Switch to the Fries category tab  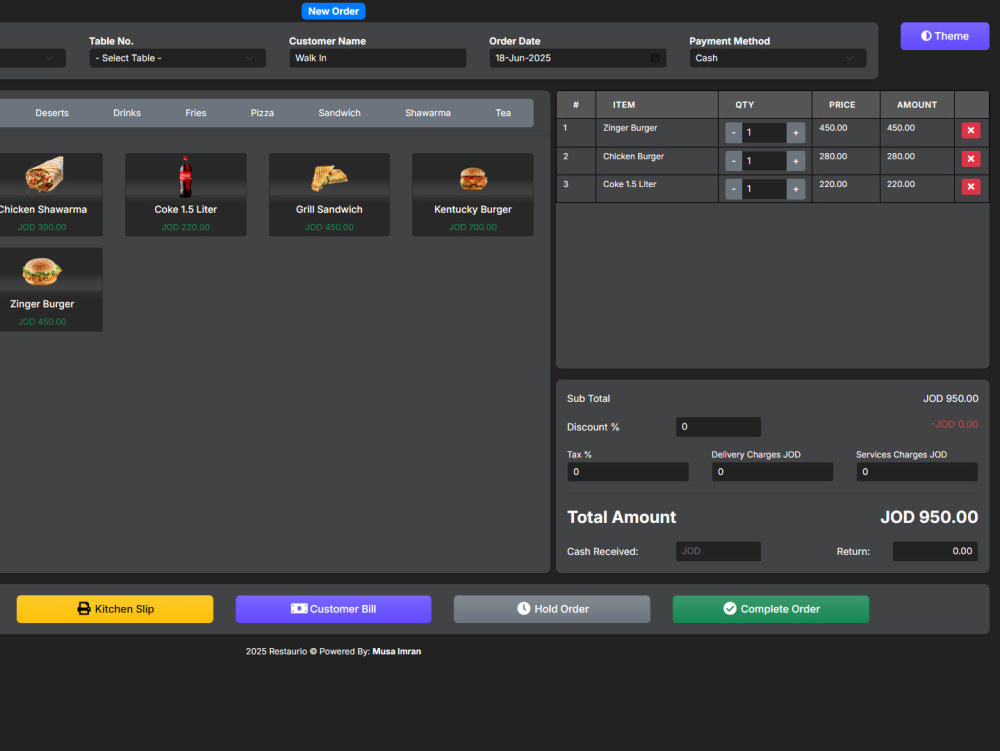(x=196, y=113)
